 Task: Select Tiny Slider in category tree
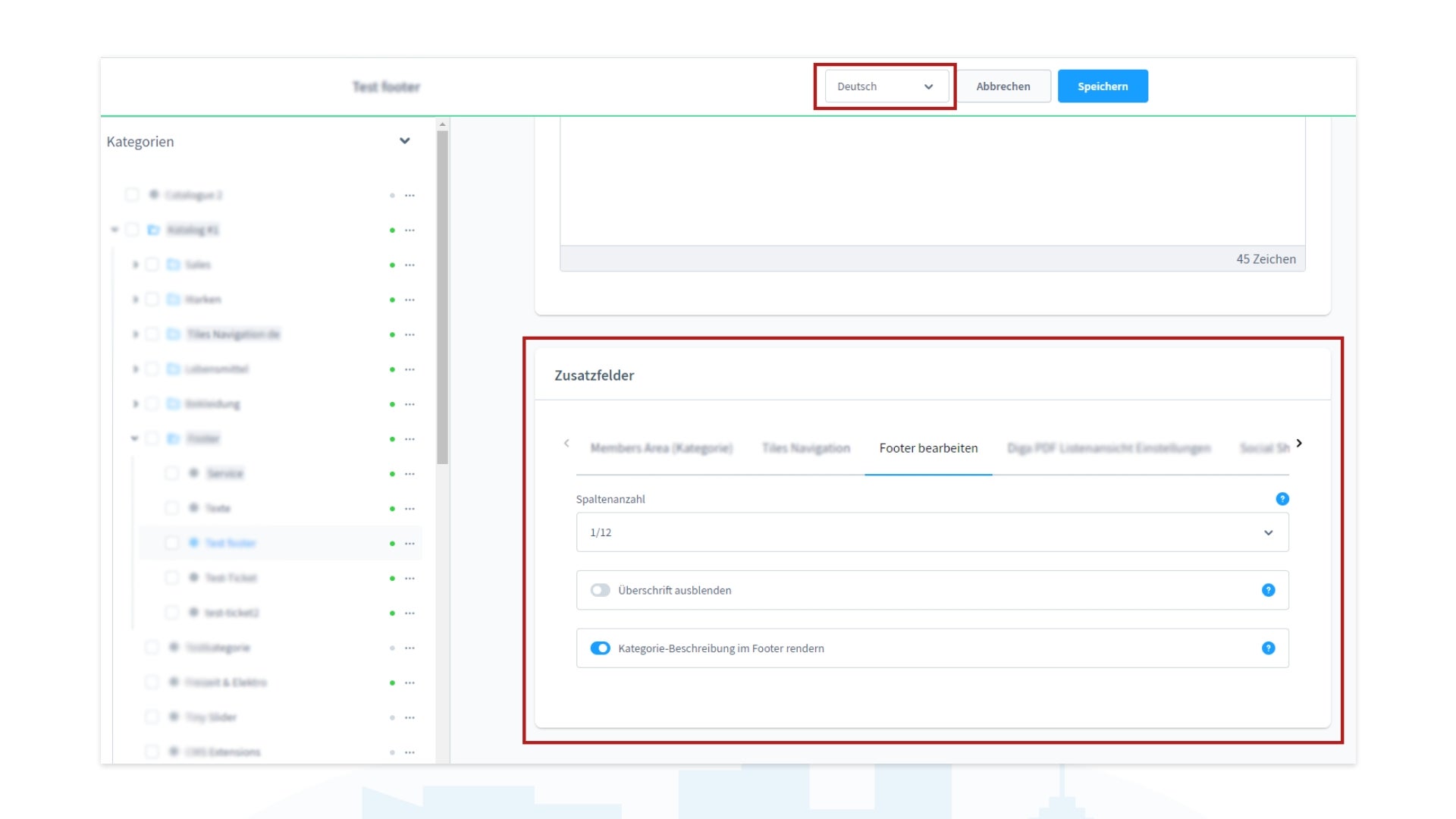211,717
